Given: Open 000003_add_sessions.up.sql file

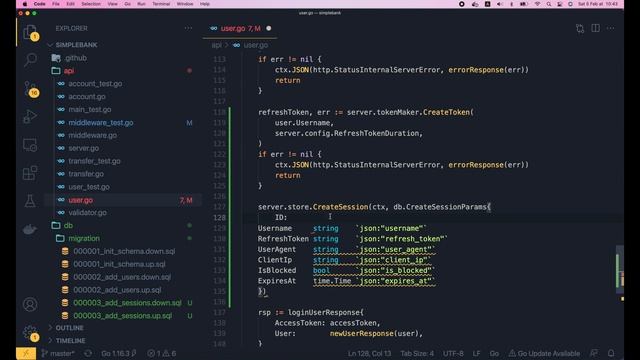Looking at the screenshot, I should (122, 316).
